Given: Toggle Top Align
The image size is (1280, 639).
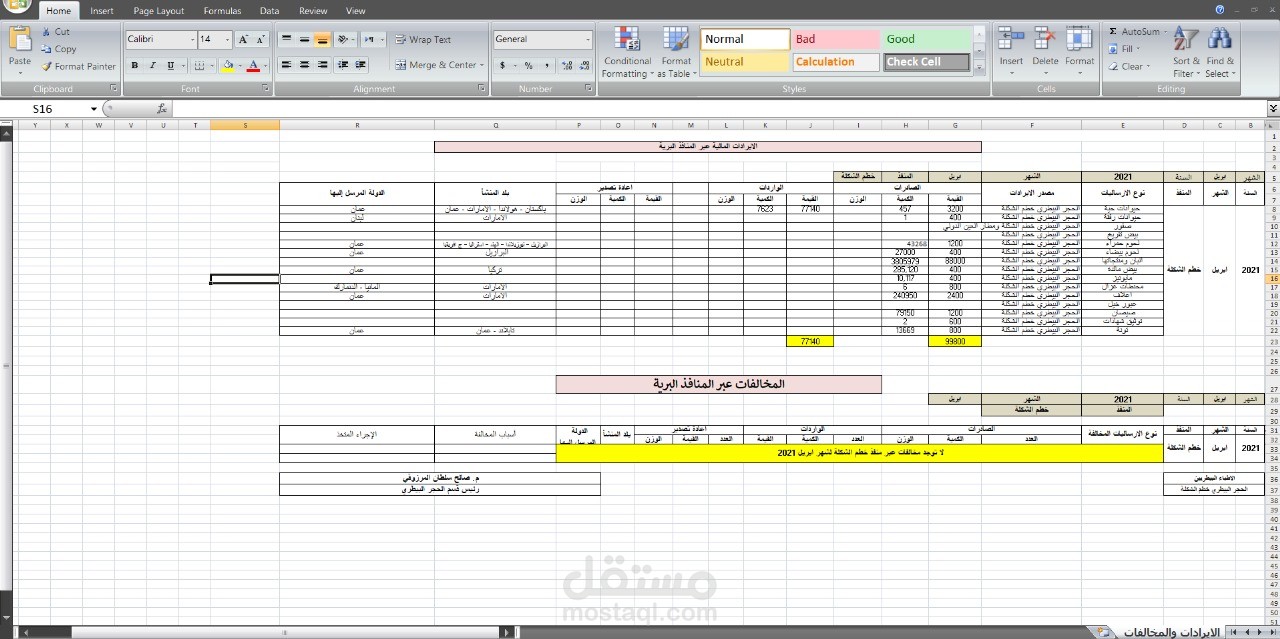Looking at the screenshot, I should point(286,40).
